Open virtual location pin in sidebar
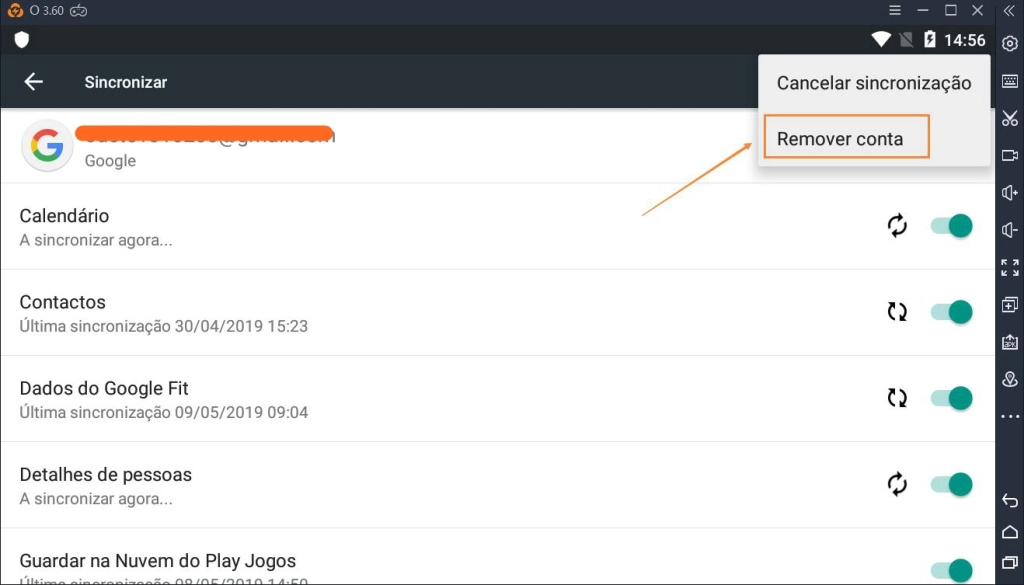Image resolution: width=1024 pixels, height=585 pixels. click(1010, 379)
